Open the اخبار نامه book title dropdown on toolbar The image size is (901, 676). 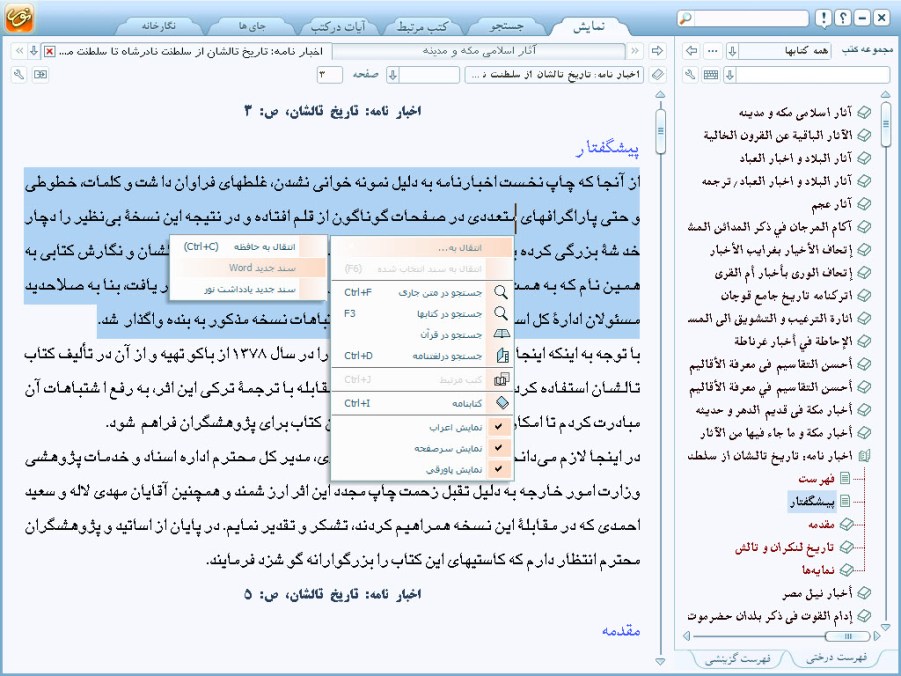(x=554, y=75)
